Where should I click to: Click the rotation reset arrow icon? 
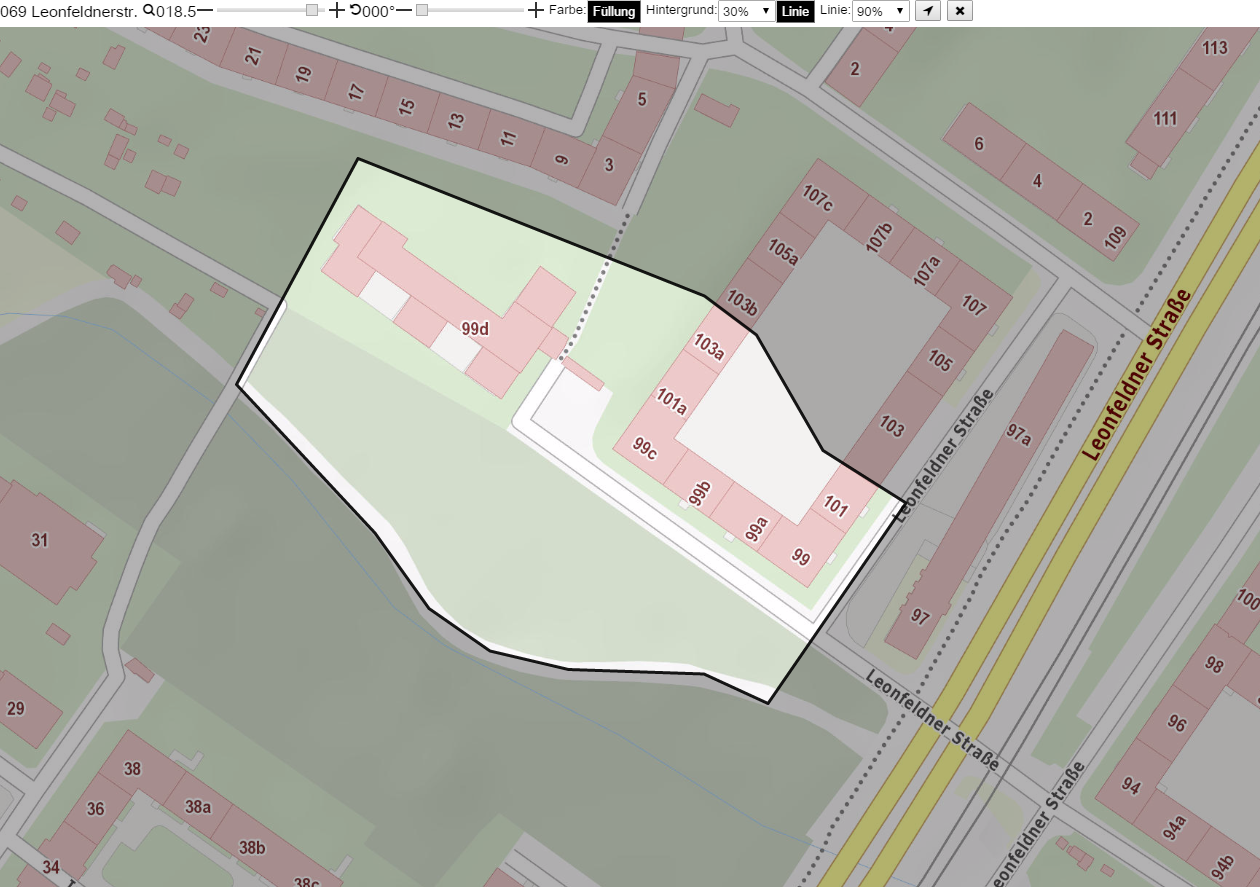pos(355,10)
